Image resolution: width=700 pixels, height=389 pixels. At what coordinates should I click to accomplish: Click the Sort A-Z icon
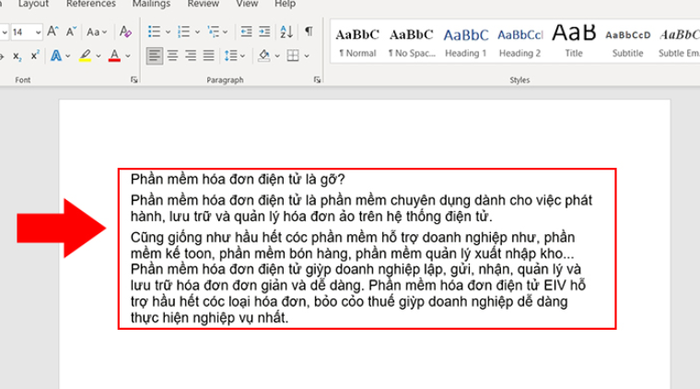286,32
